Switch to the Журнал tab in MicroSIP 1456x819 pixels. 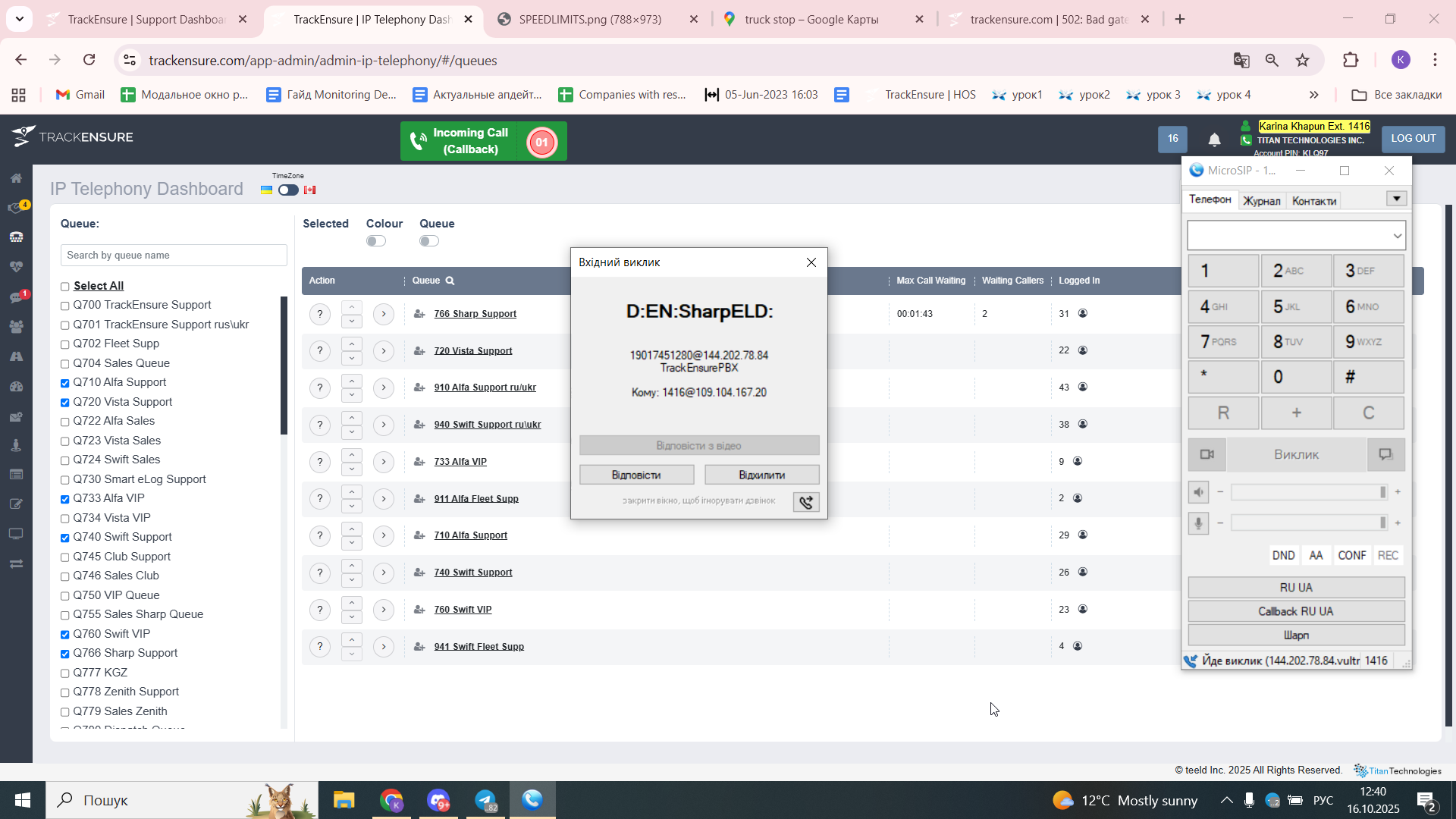[x=1261, y=201]
